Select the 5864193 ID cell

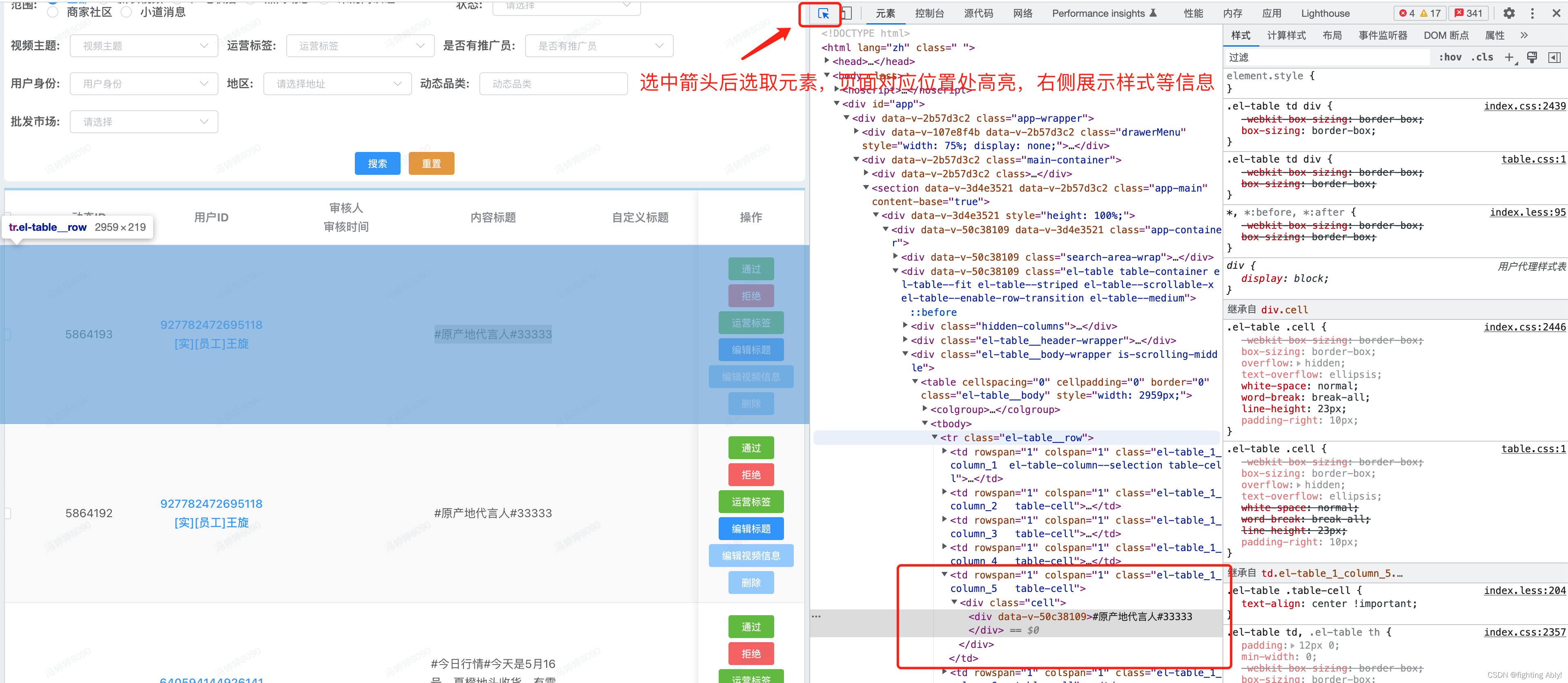click(x=89, y=334)
